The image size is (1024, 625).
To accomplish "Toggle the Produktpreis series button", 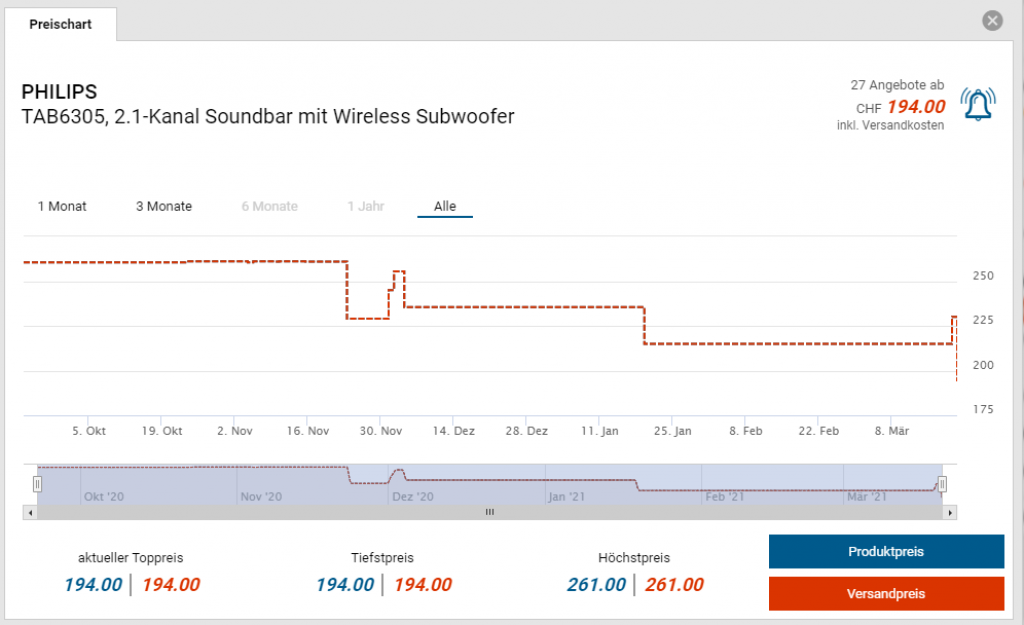I will point(885,552).
